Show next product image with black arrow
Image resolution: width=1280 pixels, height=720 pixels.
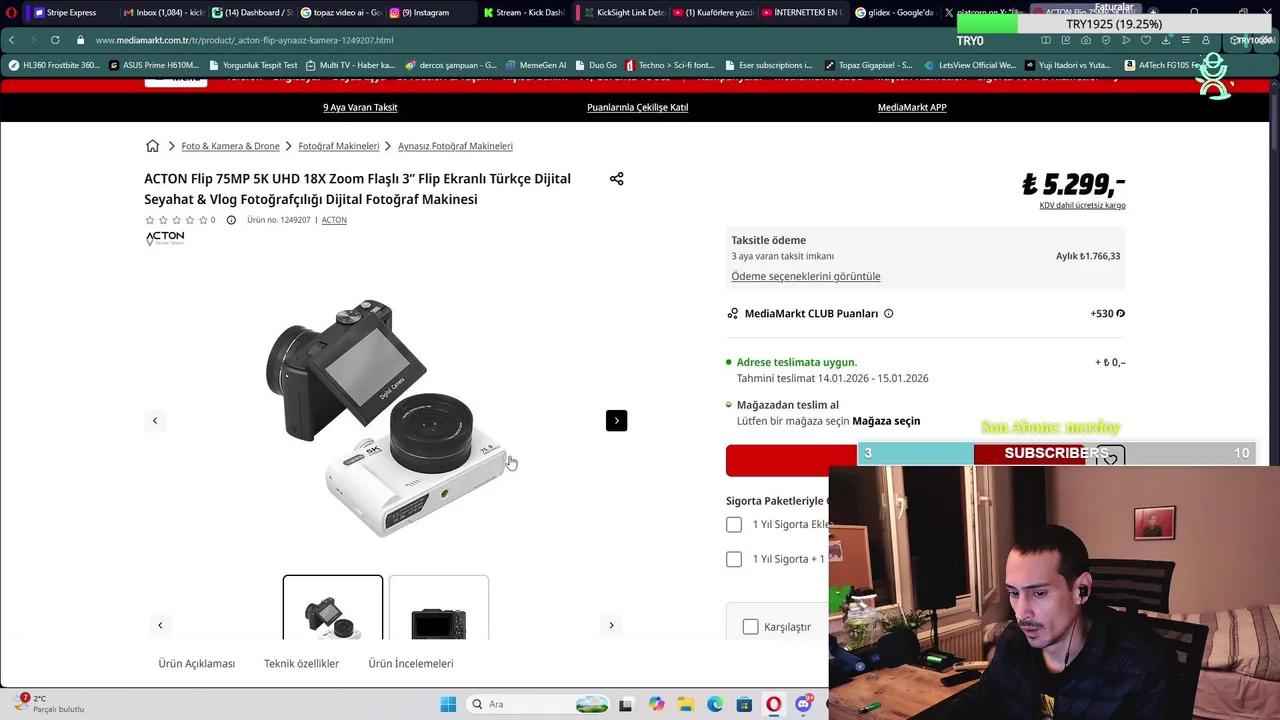pos(616,421)
